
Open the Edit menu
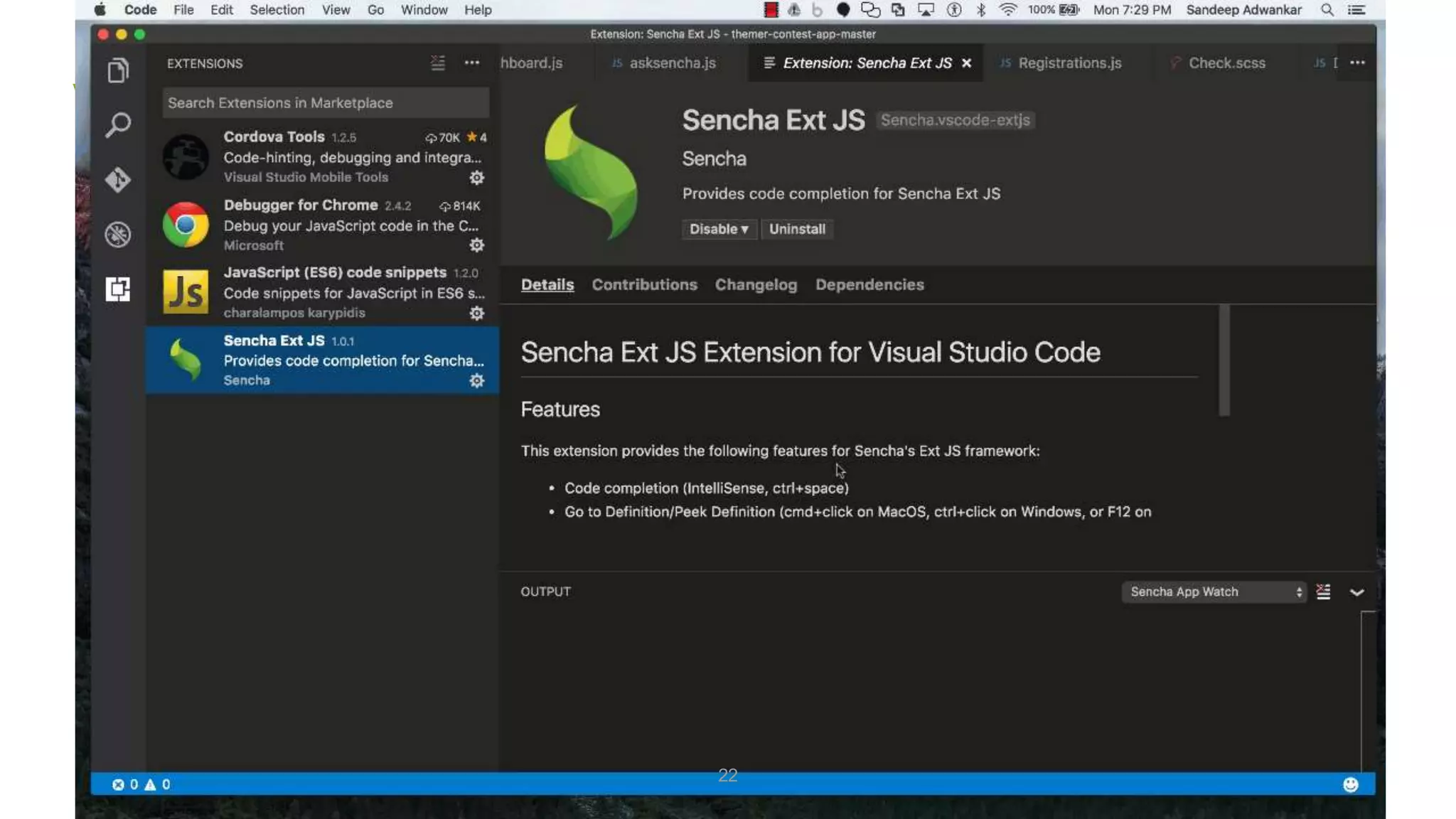222,10
